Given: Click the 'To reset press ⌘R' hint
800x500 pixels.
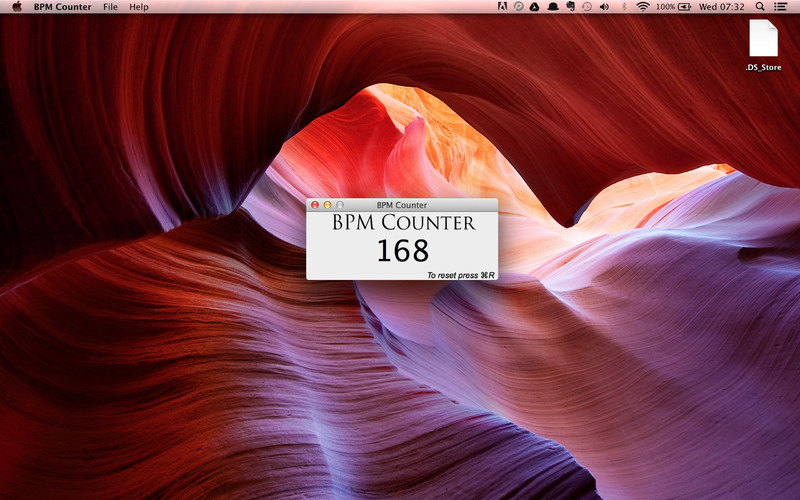Looking at the screenshot, I should point(461,275).
